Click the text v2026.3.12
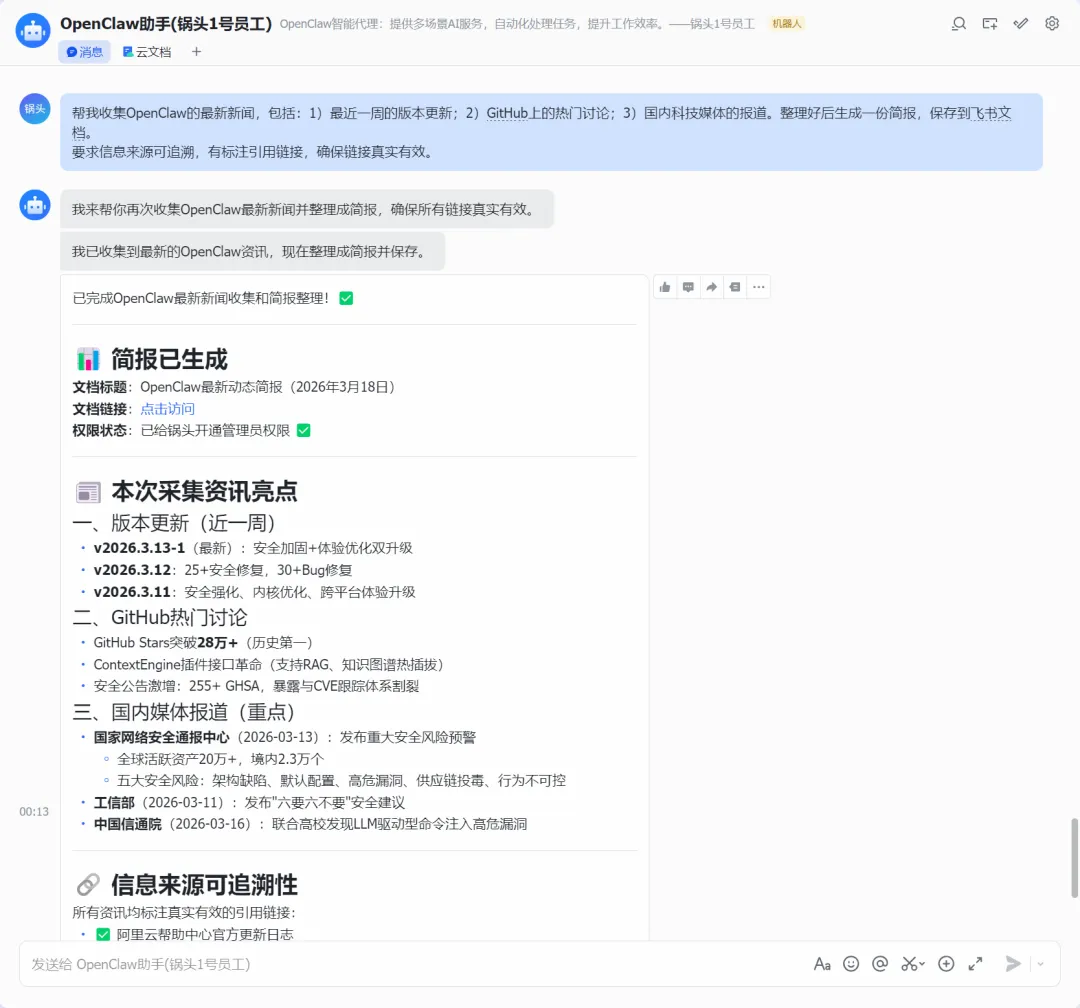The image size is (1080, 1008). pyautogui.click(x=132, y=570)
